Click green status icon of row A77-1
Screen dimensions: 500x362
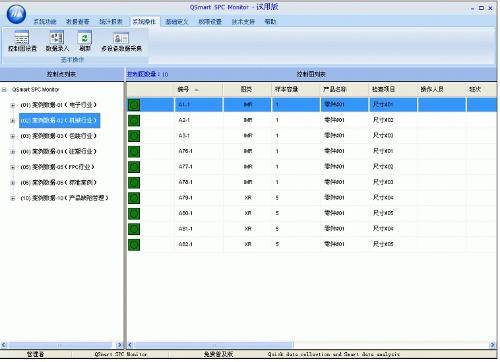click(x=134, y=167)
